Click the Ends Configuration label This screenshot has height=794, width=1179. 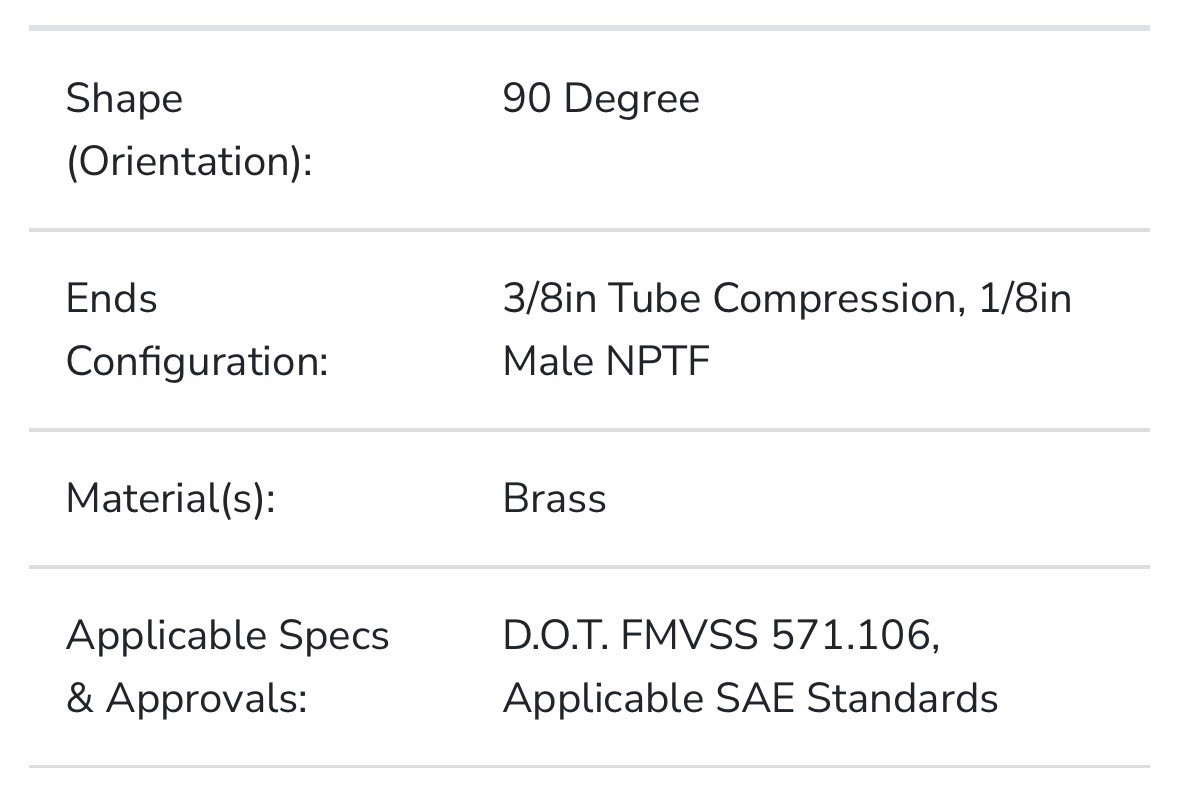click(x=197, y=329)
